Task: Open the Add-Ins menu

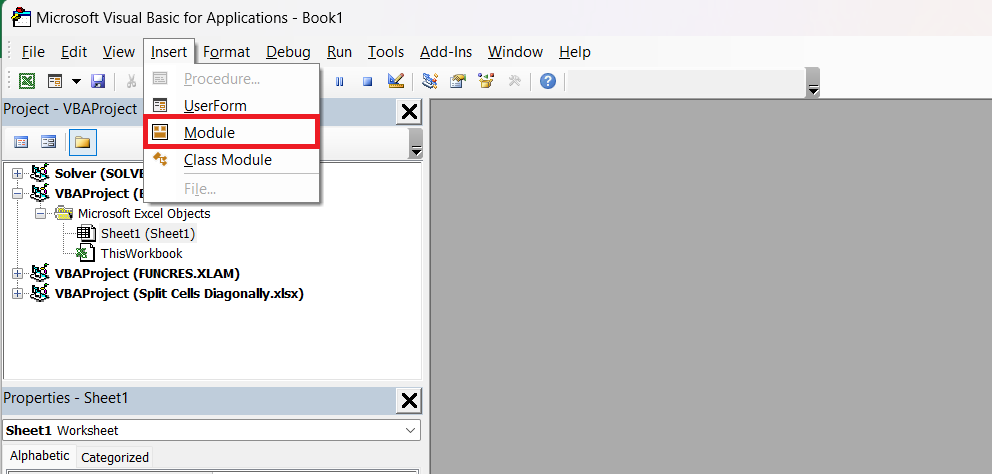Action: pyautogui.click(x=446, y=52)
